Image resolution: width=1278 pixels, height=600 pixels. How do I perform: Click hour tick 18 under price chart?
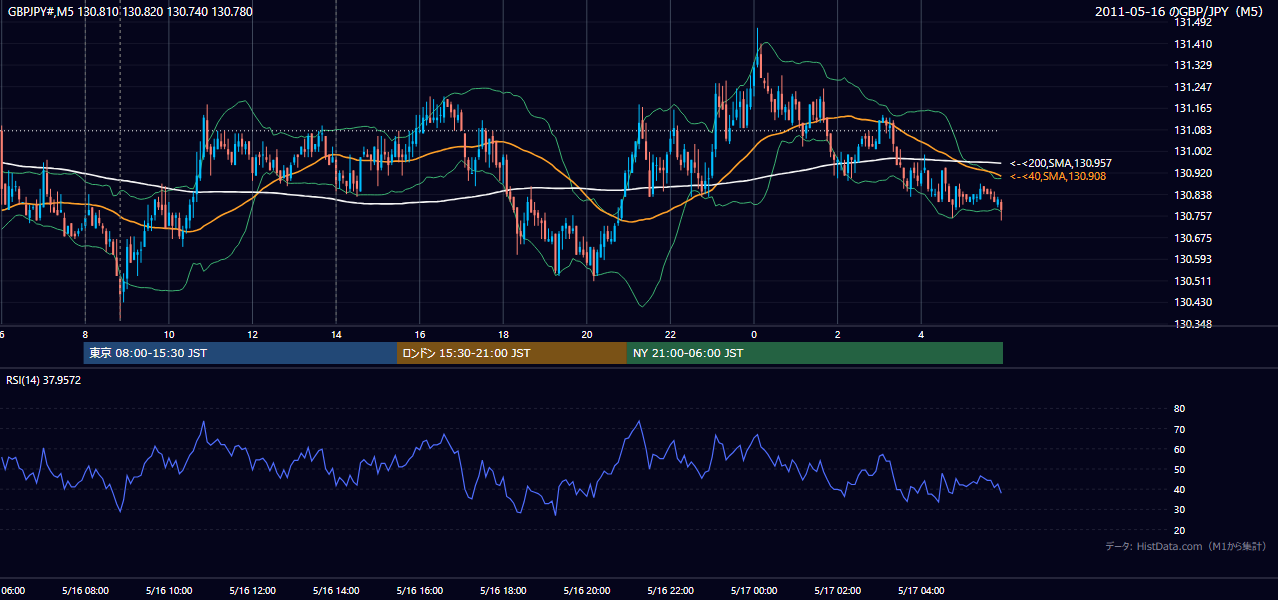(x=503, y=334)
